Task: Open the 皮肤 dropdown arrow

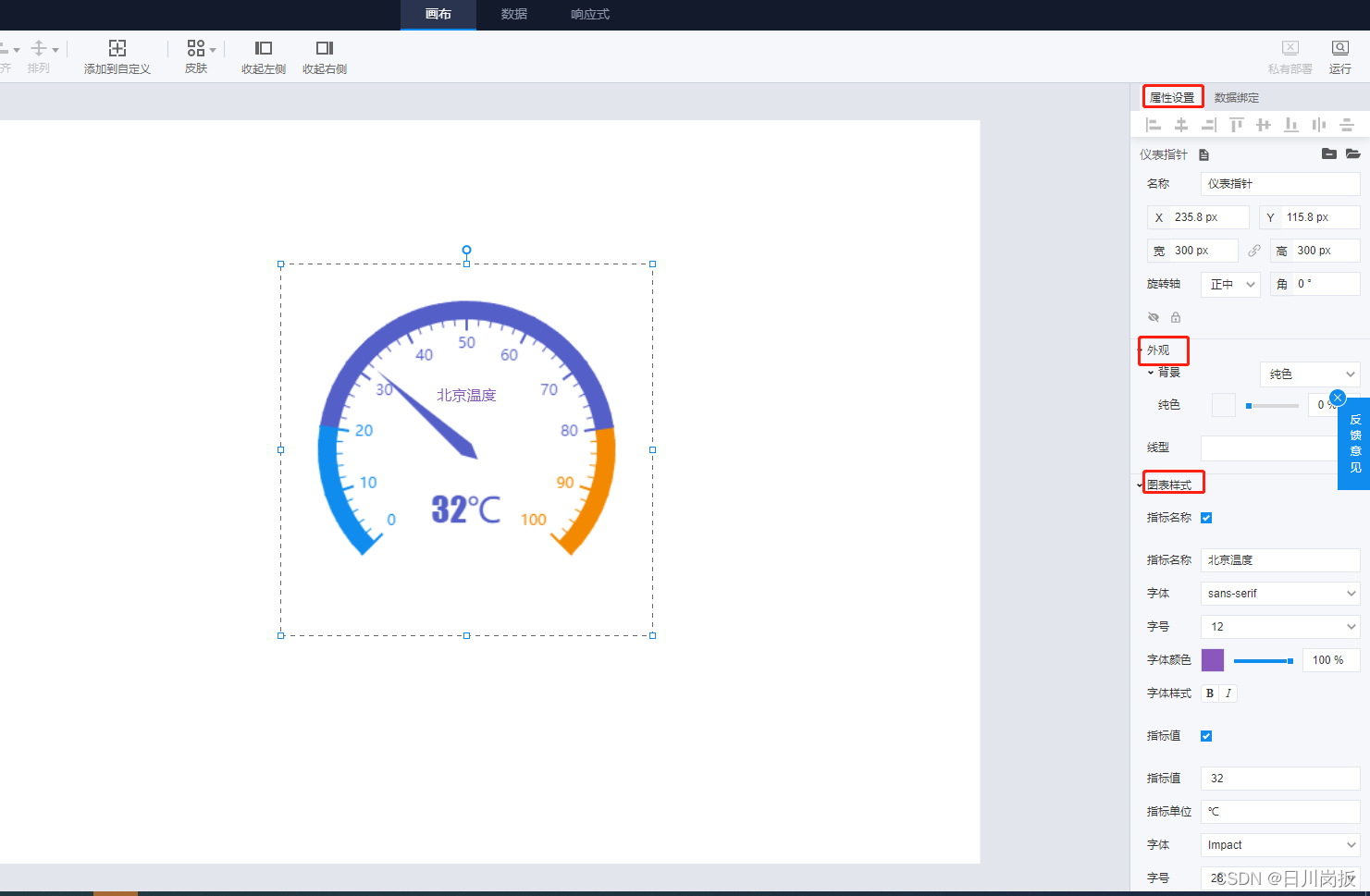Action: pyautogui.click(x=213, y=50)
